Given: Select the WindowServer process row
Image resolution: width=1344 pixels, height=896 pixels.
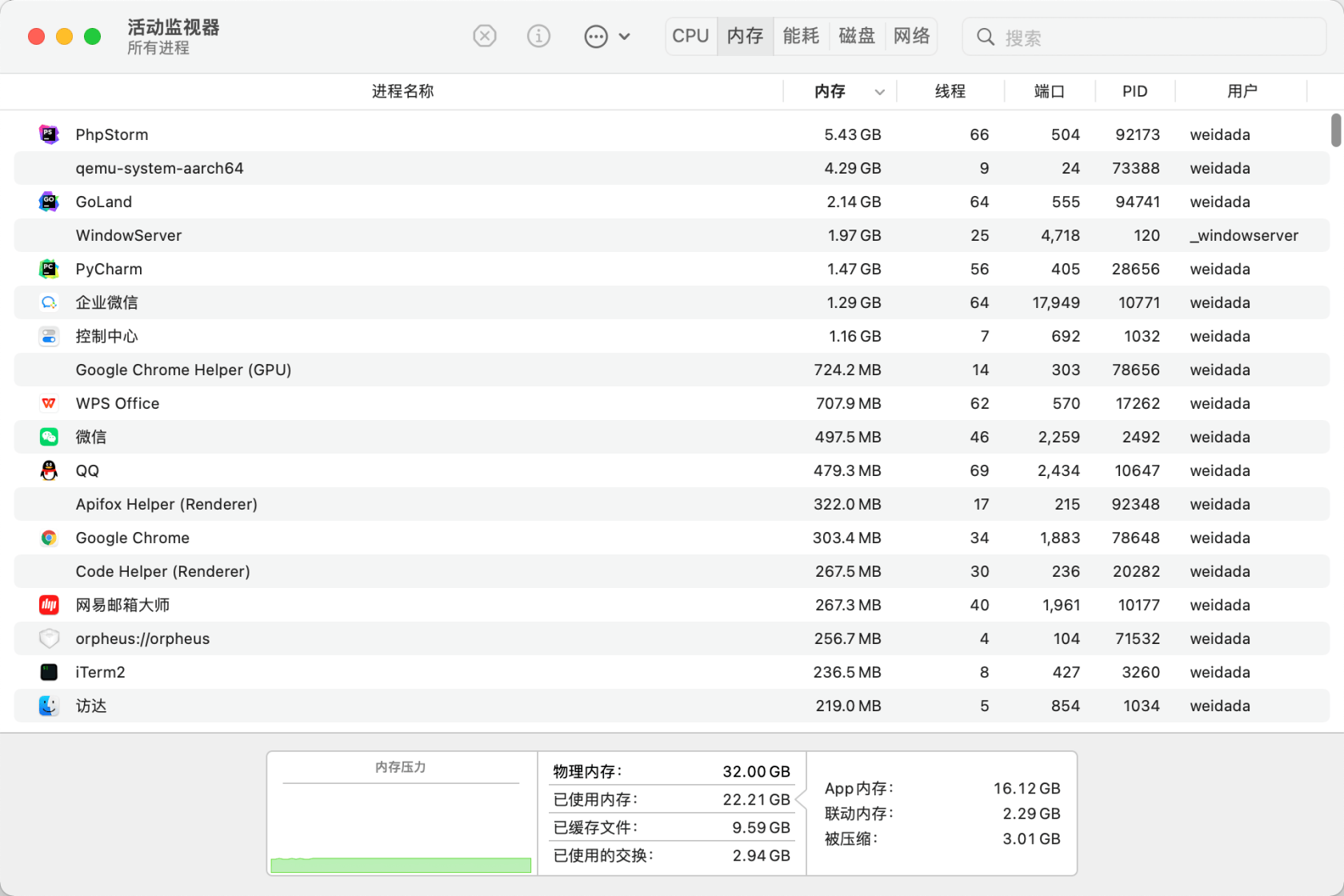Looking at the screenshot, I should (x=672, y=235).
